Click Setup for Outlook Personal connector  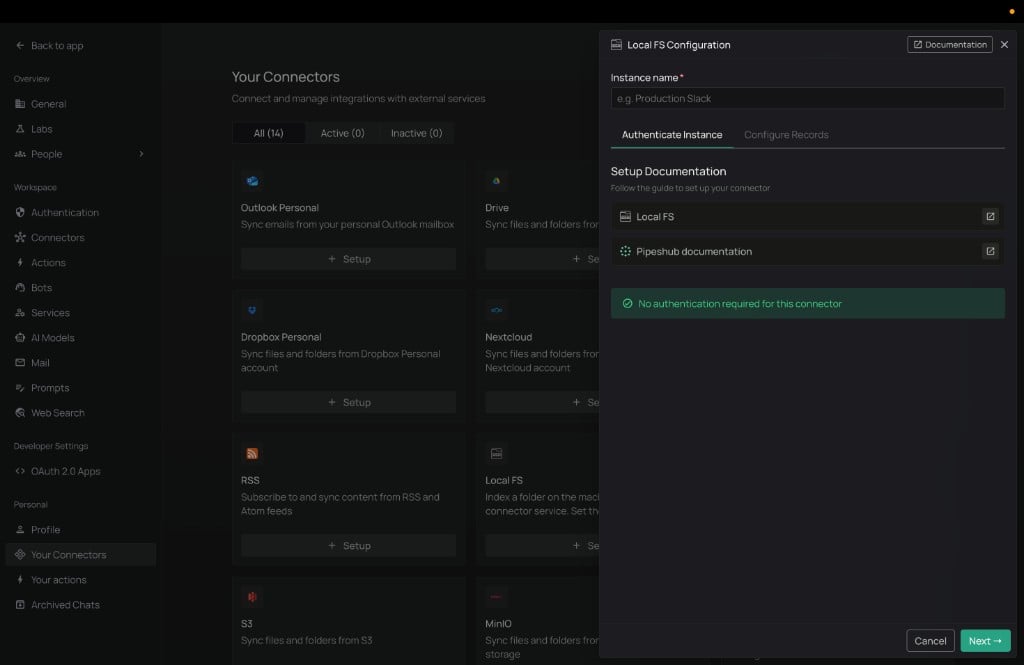pyautogui.click(x=348, y=259)
